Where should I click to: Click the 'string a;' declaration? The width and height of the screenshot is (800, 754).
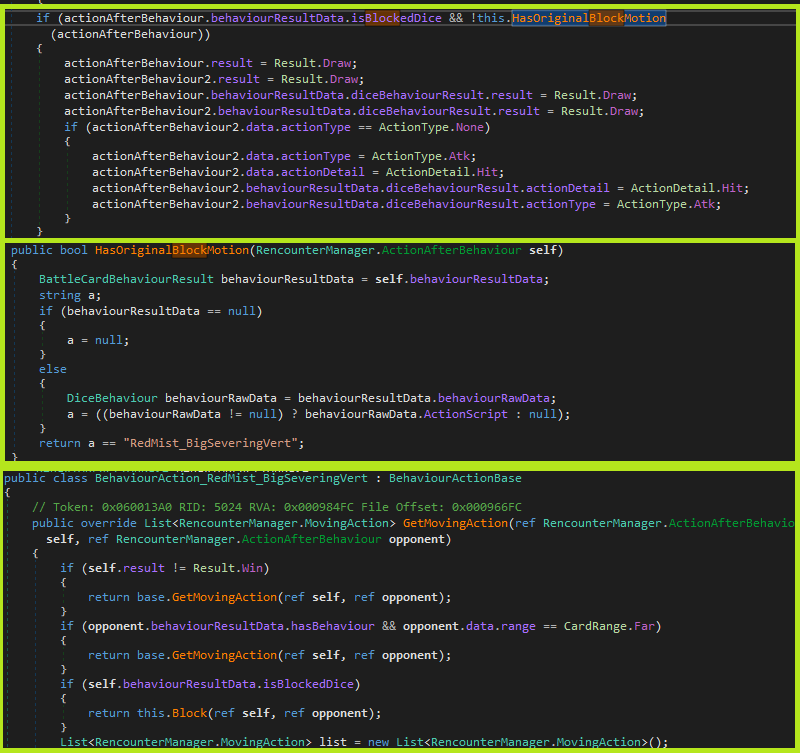(x=70, y=295)
